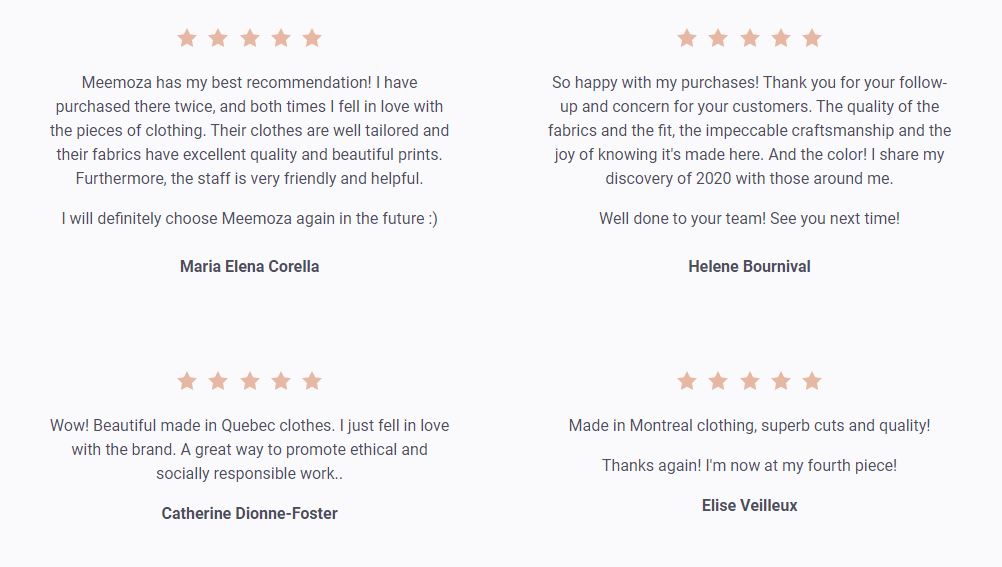
Task: Click first star above Maria Elena Corella's review
Action: [187, 38]
